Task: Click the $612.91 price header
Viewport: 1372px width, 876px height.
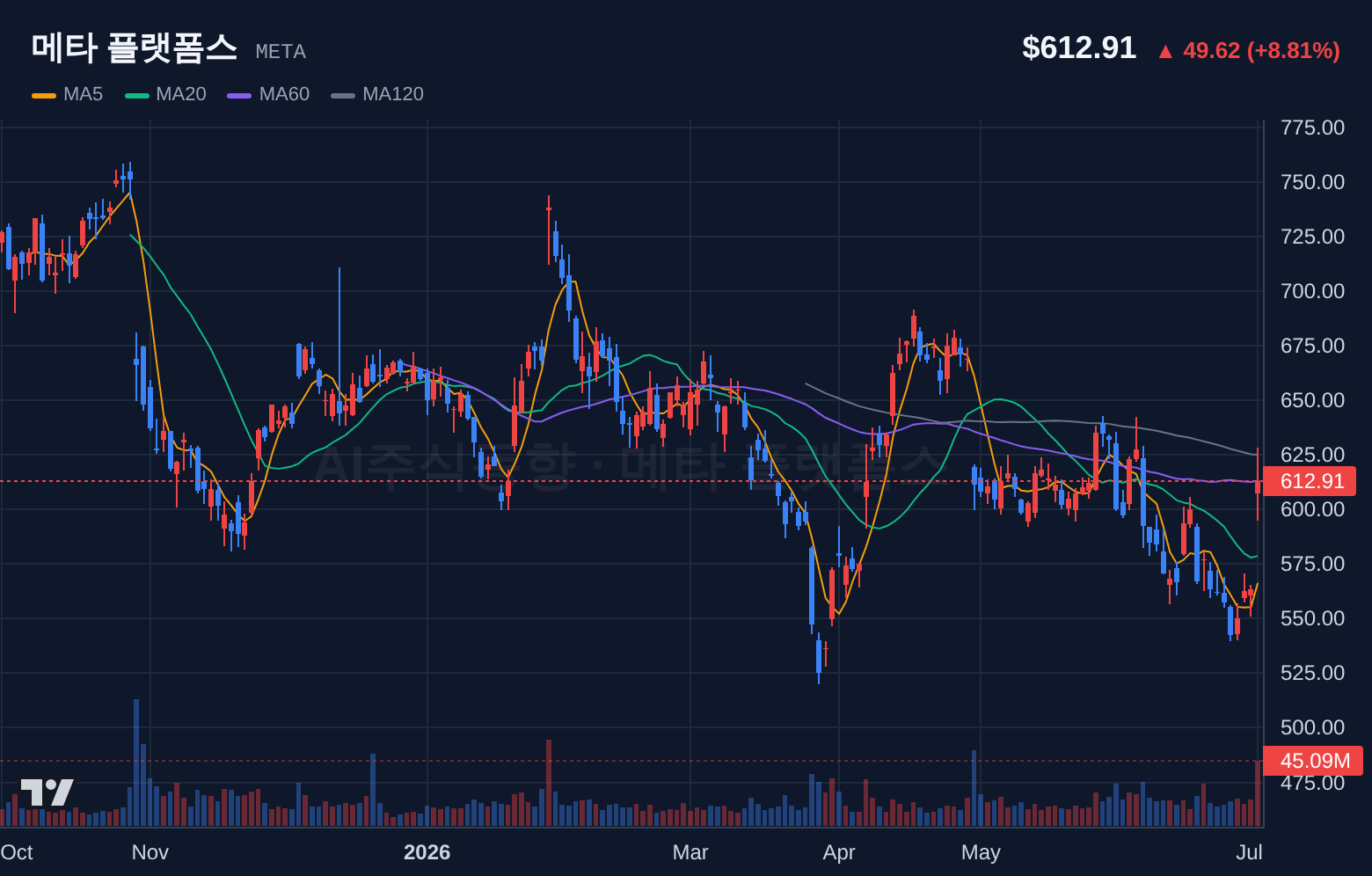Action: [x=1079, y=47]
